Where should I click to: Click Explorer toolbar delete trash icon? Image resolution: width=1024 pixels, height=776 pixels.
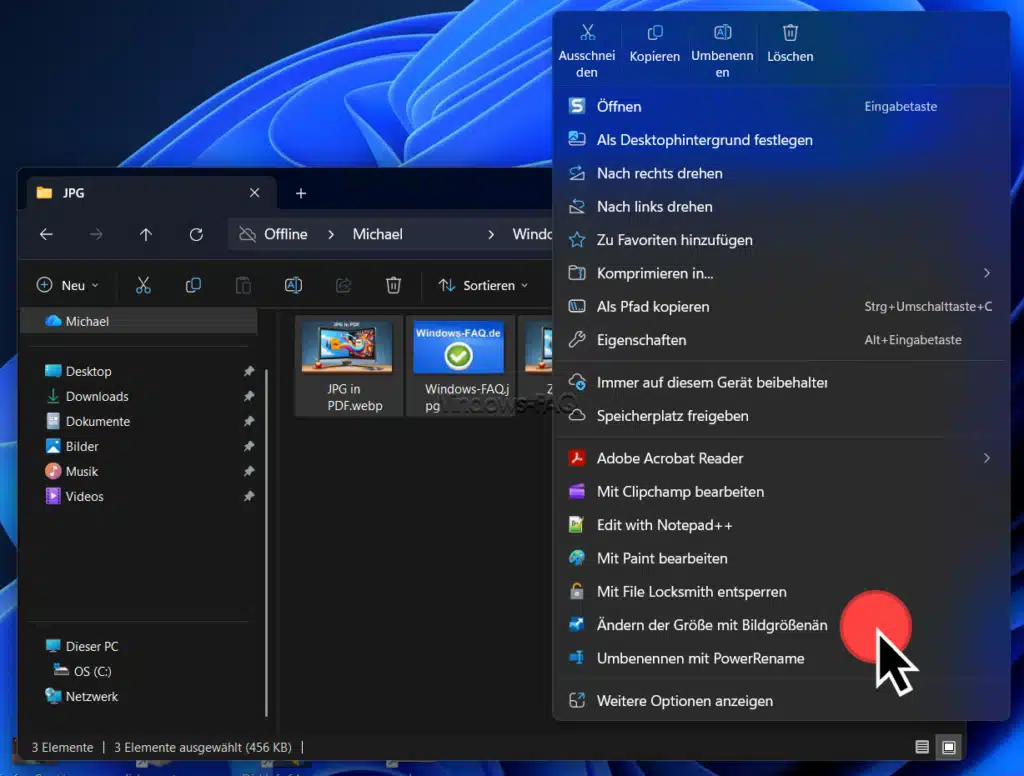coord(393,285)
